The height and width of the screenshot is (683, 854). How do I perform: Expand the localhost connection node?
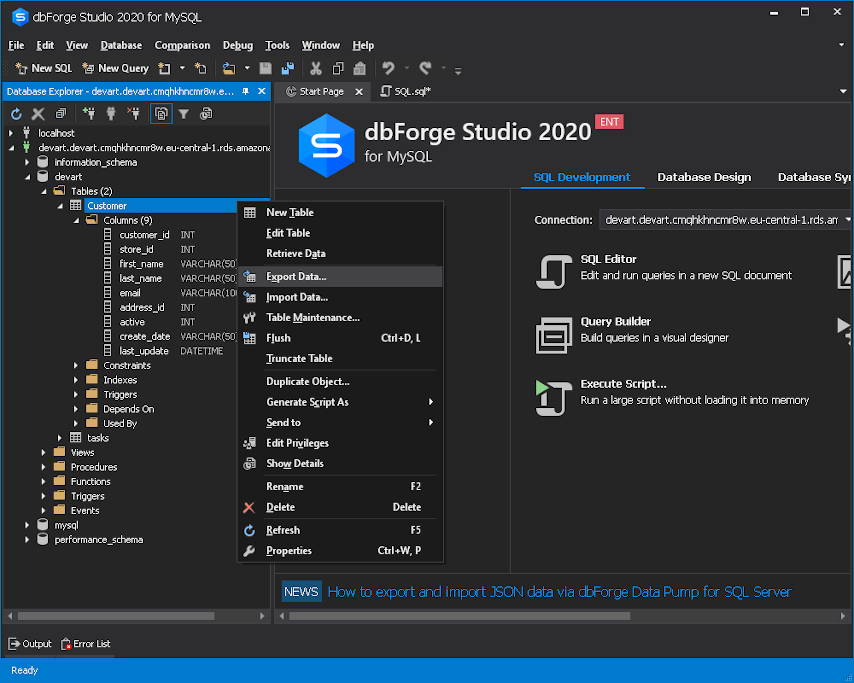[11, 133]
